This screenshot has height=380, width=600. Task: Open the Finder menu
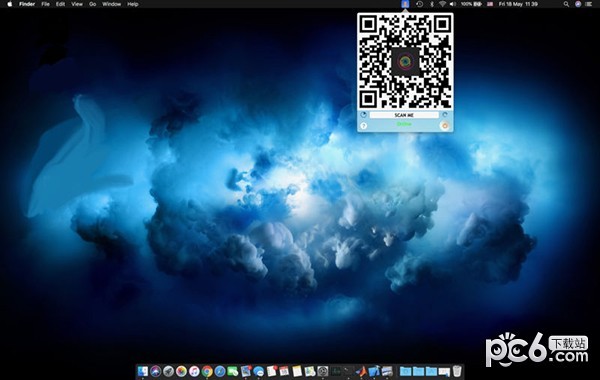27,4
